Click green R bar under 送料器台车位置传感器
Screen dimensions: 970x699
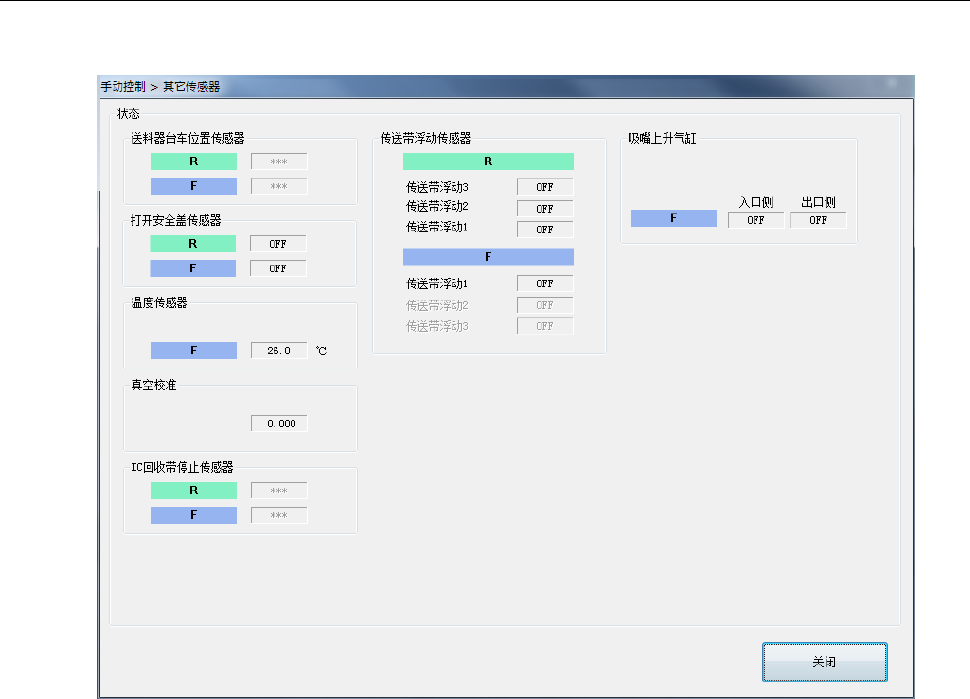coord(194,161)
